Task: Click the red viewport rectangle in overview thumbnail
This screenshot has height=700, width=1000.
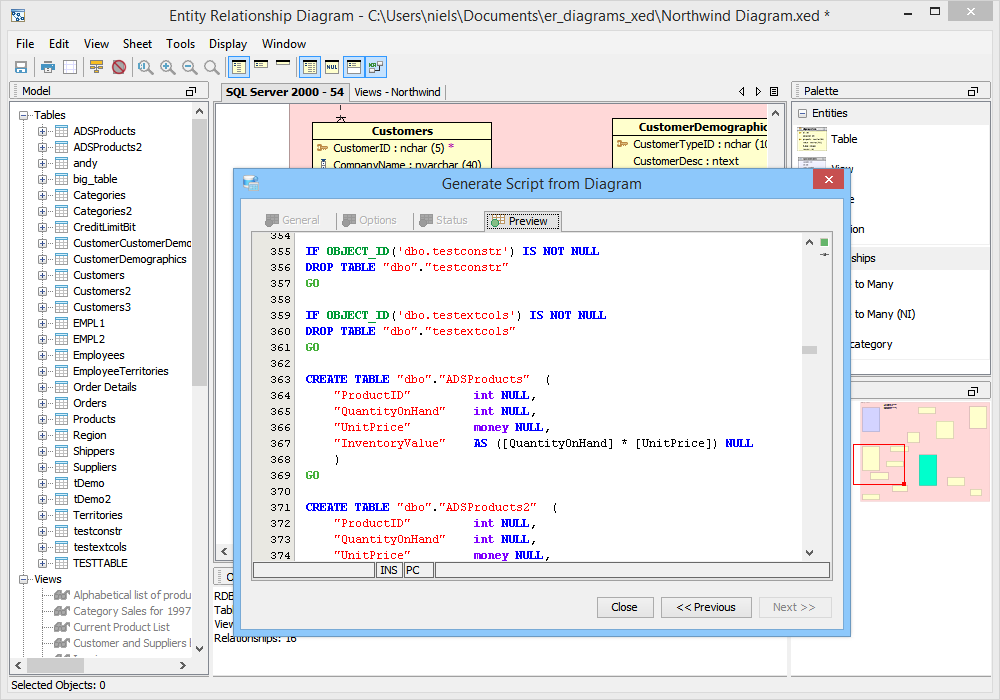Action: coord(878,465)
